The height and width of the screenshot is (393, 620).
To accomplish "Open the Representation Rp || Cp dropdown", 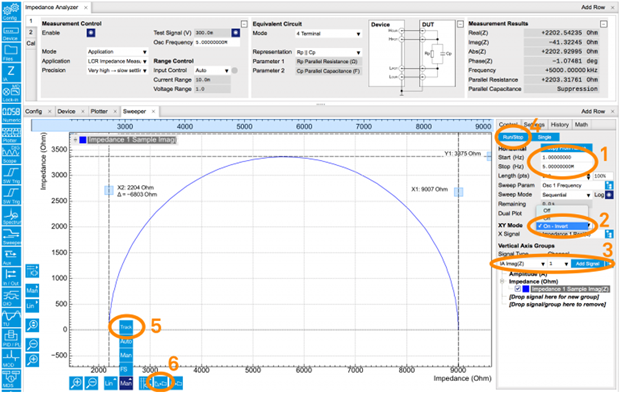I will (x=328, y=52).
